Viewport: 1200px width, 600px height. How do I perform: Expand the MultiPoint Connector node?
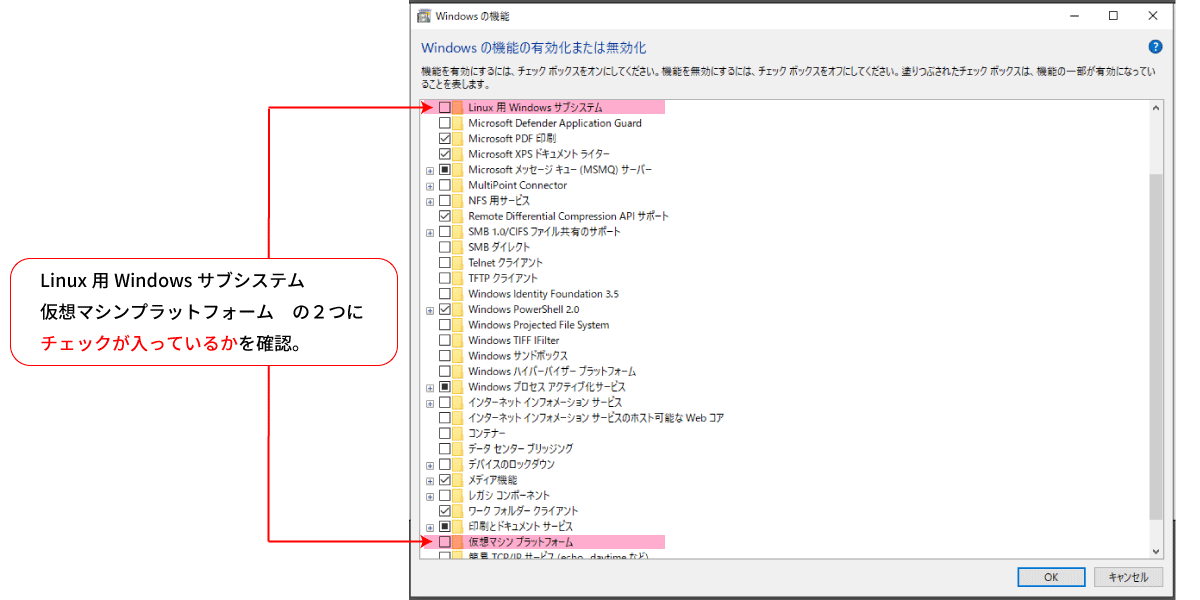click(x=430, y=185)
